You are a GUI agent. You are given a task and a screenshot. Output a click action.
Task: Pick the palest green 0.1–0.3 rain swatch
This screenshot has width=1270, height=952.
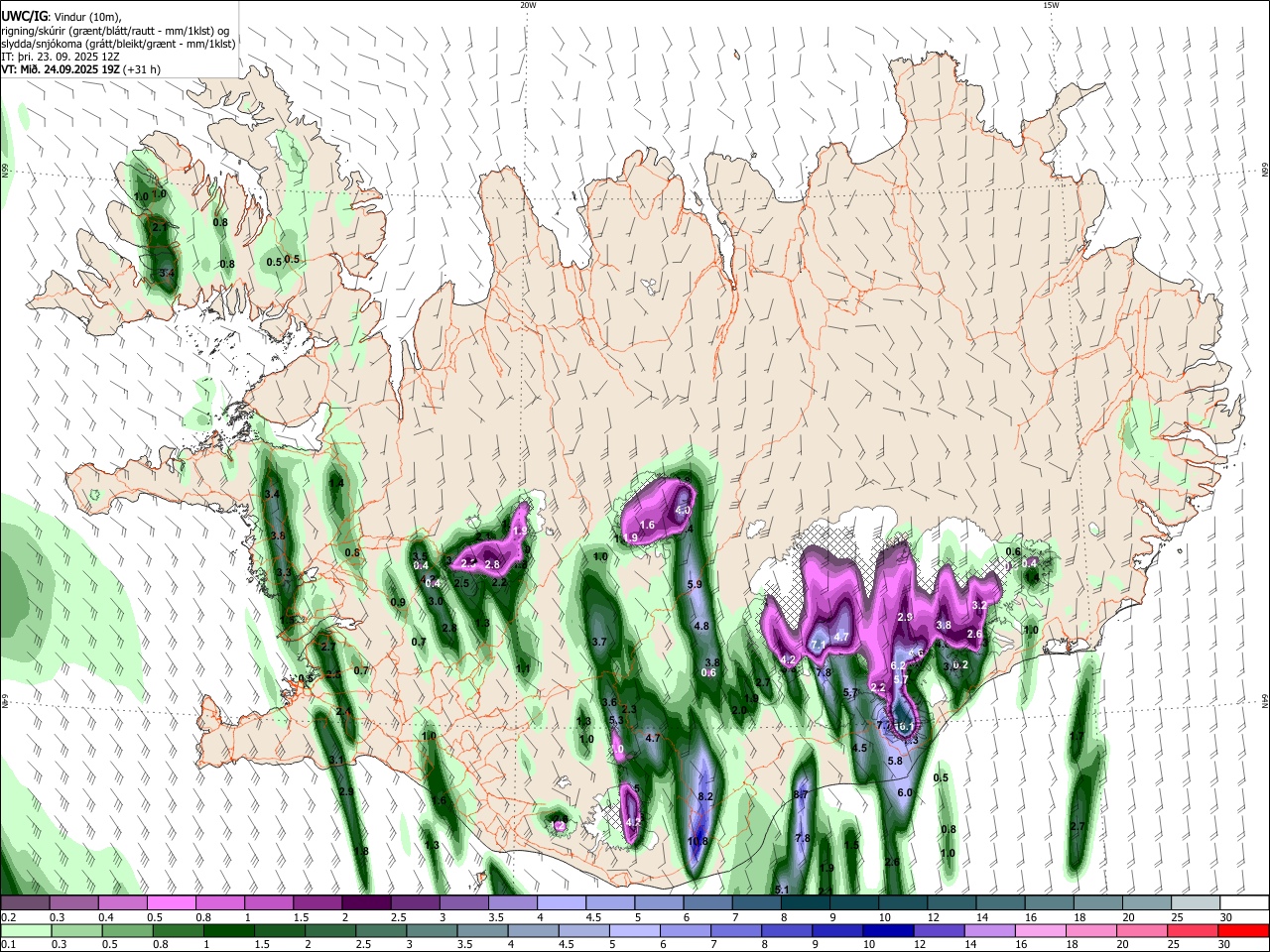tap(26, 930)
